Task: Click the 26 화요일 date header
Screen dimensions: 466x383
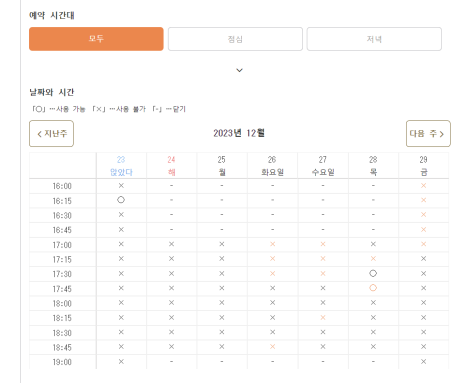Action: point(272,166)
